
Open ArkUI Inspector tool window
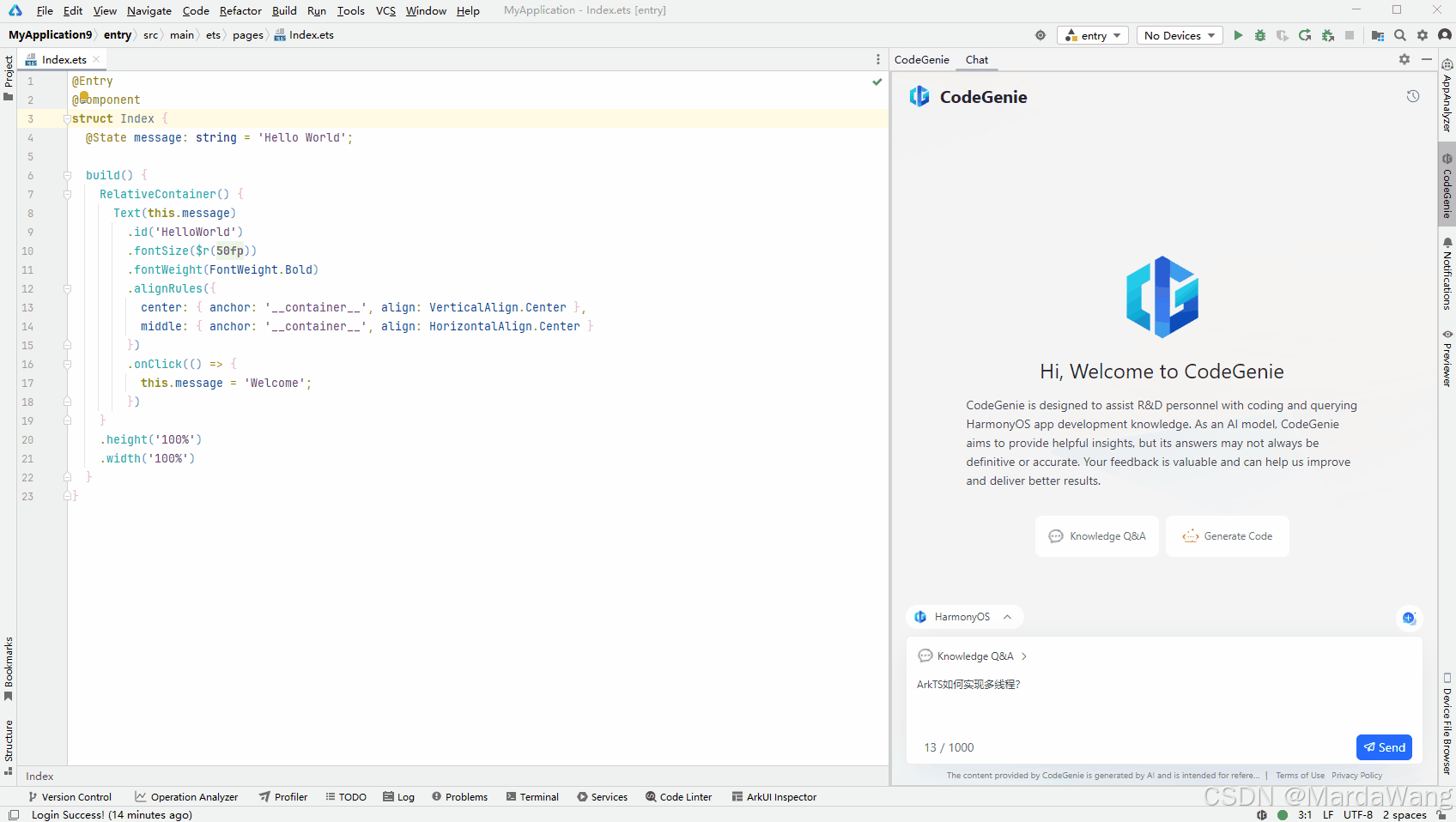coord(773,797)
